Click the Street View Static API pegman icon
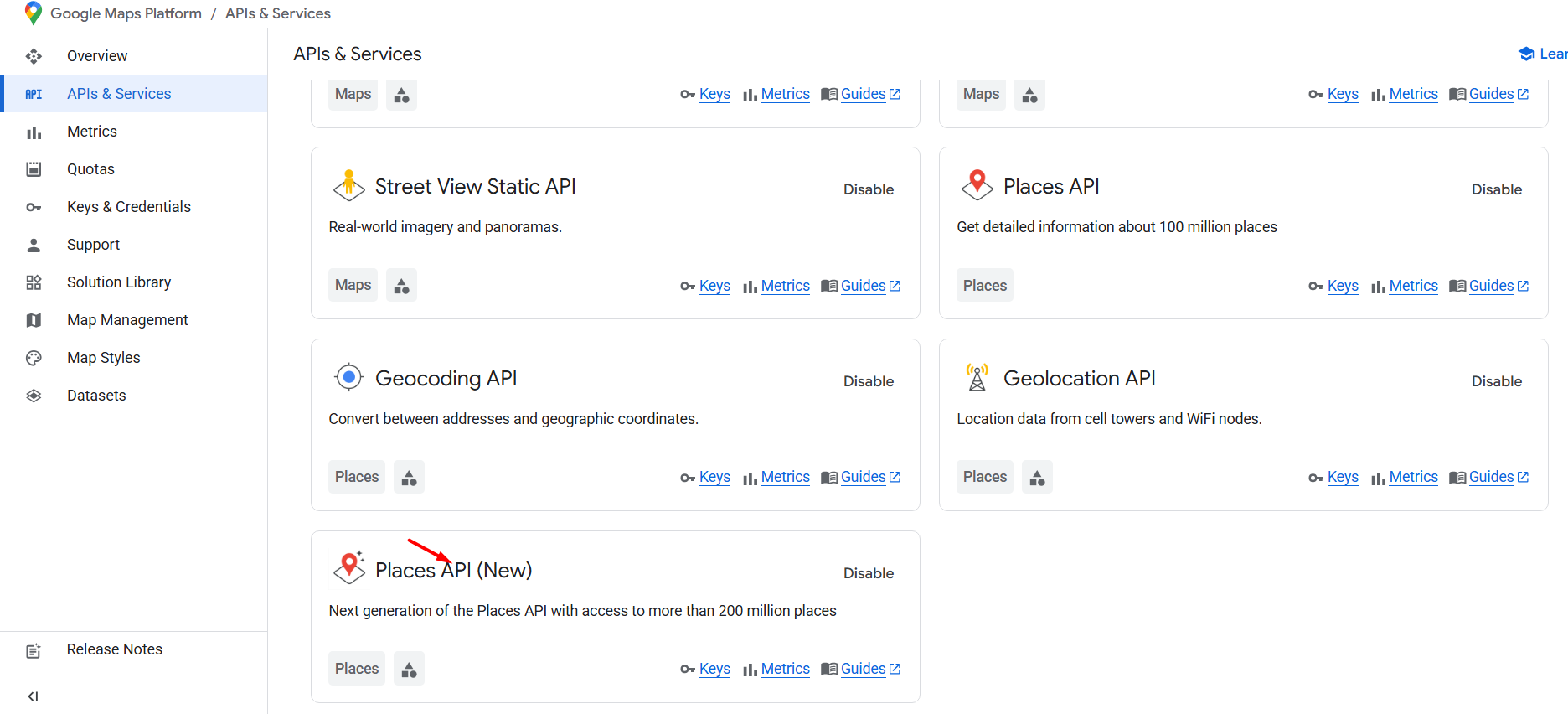The width and height of the screenshot is (1568, 714). (348, 186)
